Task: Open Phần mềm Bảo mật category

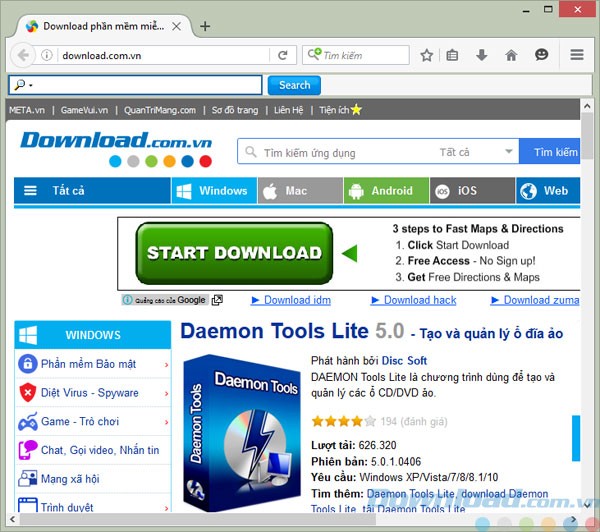Action: pyautogui.click(x=88, y=364)
